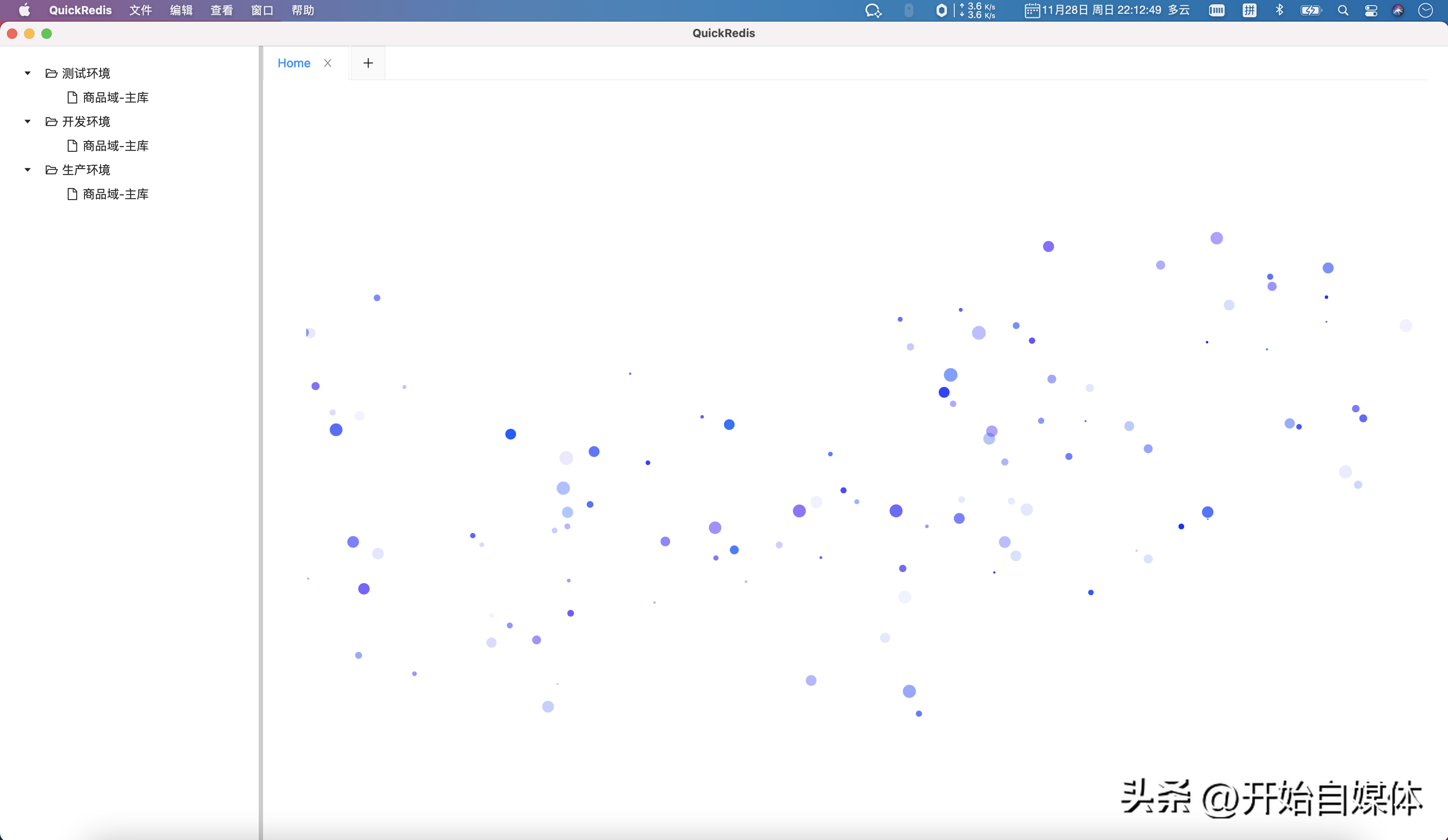Click the memory bars icon in menu bar

coord(1216,10)
